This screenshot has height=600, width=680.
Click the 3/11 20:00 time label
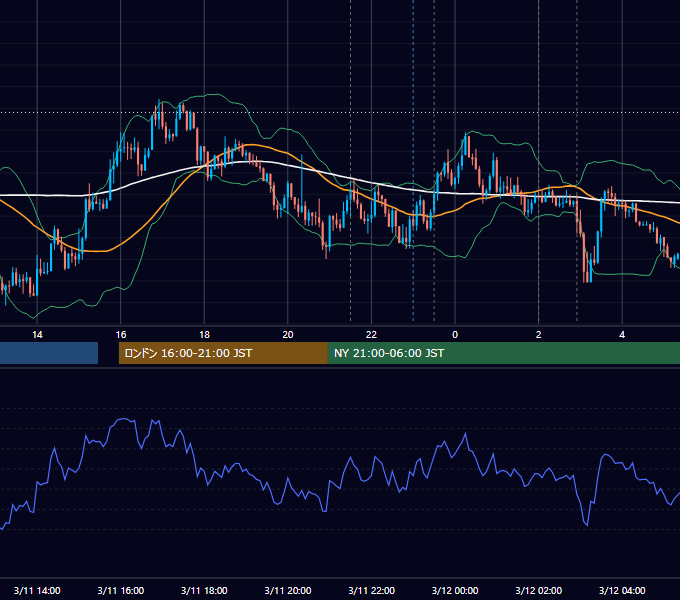288,590
